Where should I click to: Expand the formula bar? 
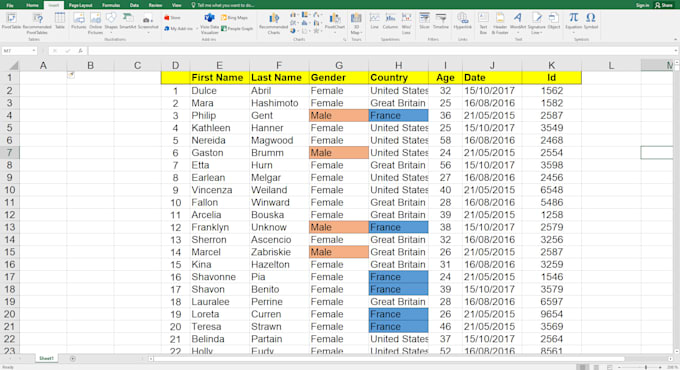[676, 51]
